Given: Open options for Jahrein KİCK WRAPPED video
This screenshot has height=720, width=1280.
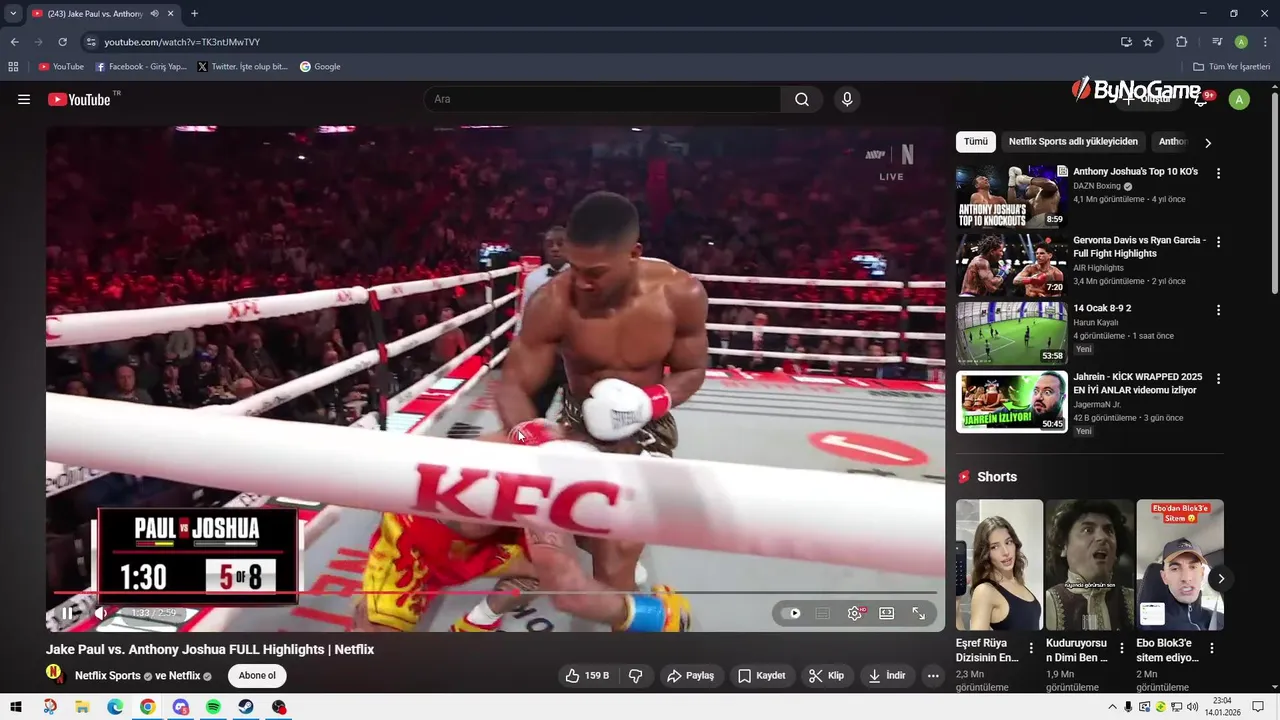Looking at the screenshot, I should coord(1218,379).
